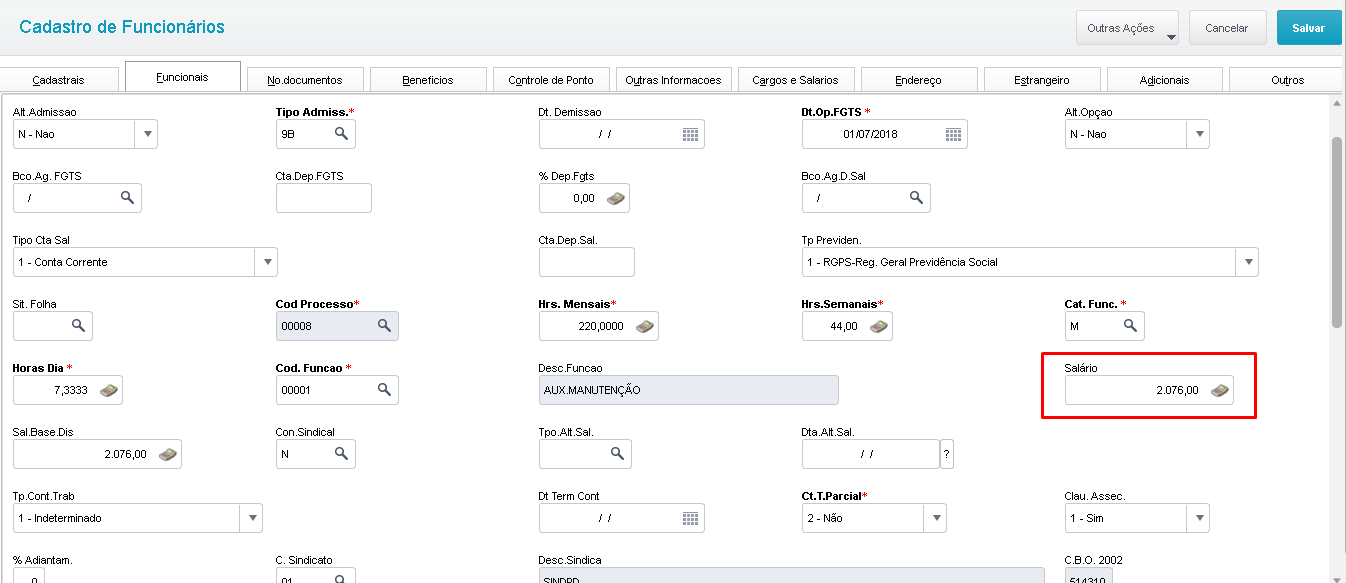This screenshot has width=1346, height=583.
Task: Open lookup magnifier for Bco.Ag.D.Sal
Action: (916, 197)
